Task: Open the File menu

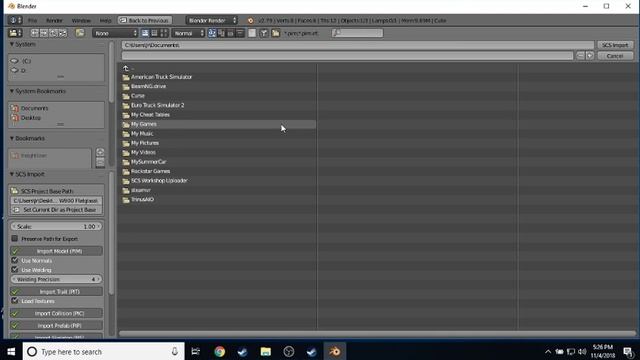Action: 32,20
